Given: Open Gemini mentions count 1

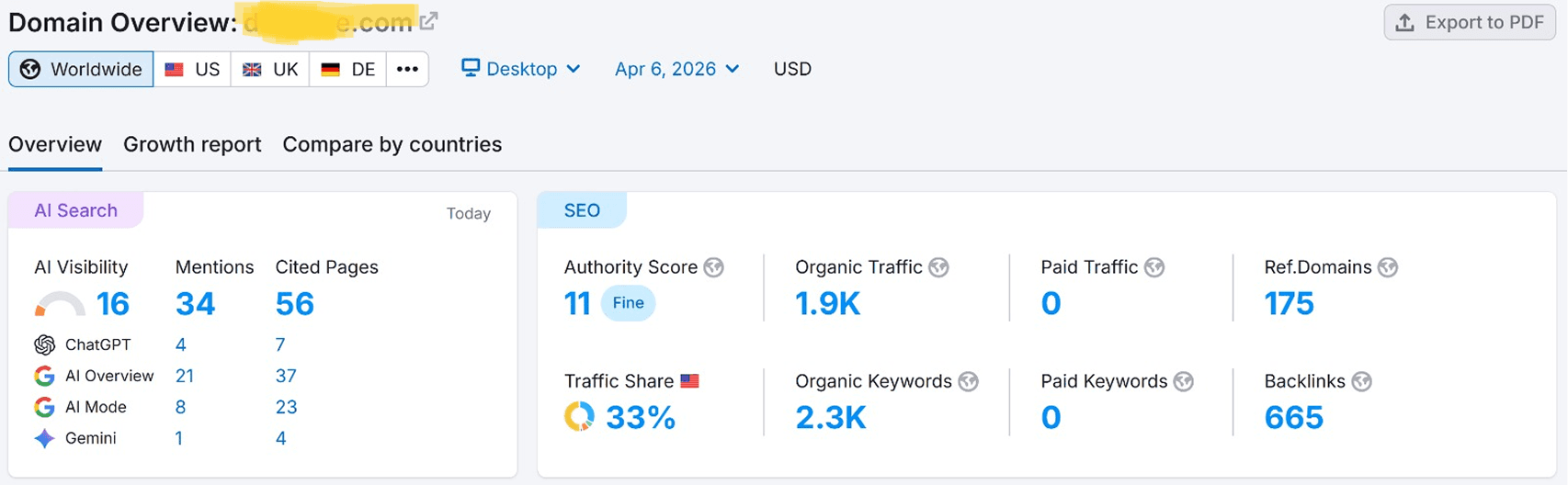Looking at the screenshot, I should point(178,438).
